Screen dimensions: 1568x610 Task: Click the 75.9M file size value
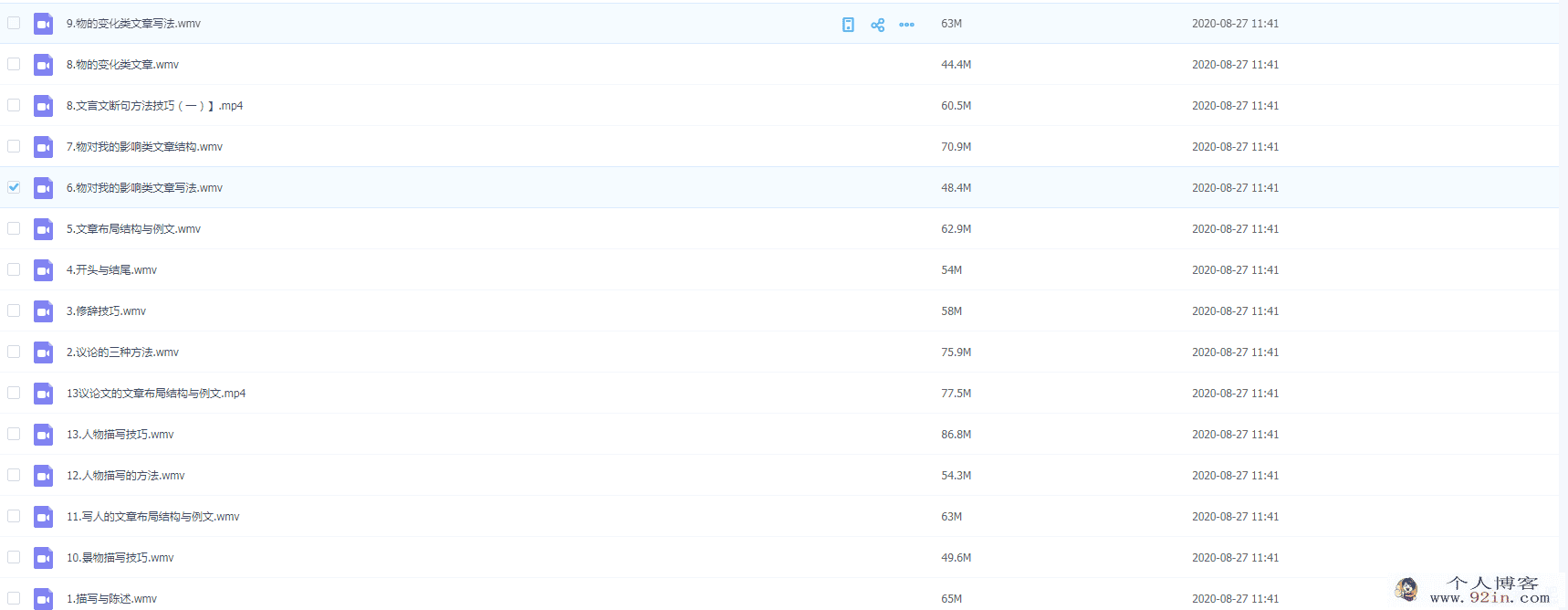(956, 352)
